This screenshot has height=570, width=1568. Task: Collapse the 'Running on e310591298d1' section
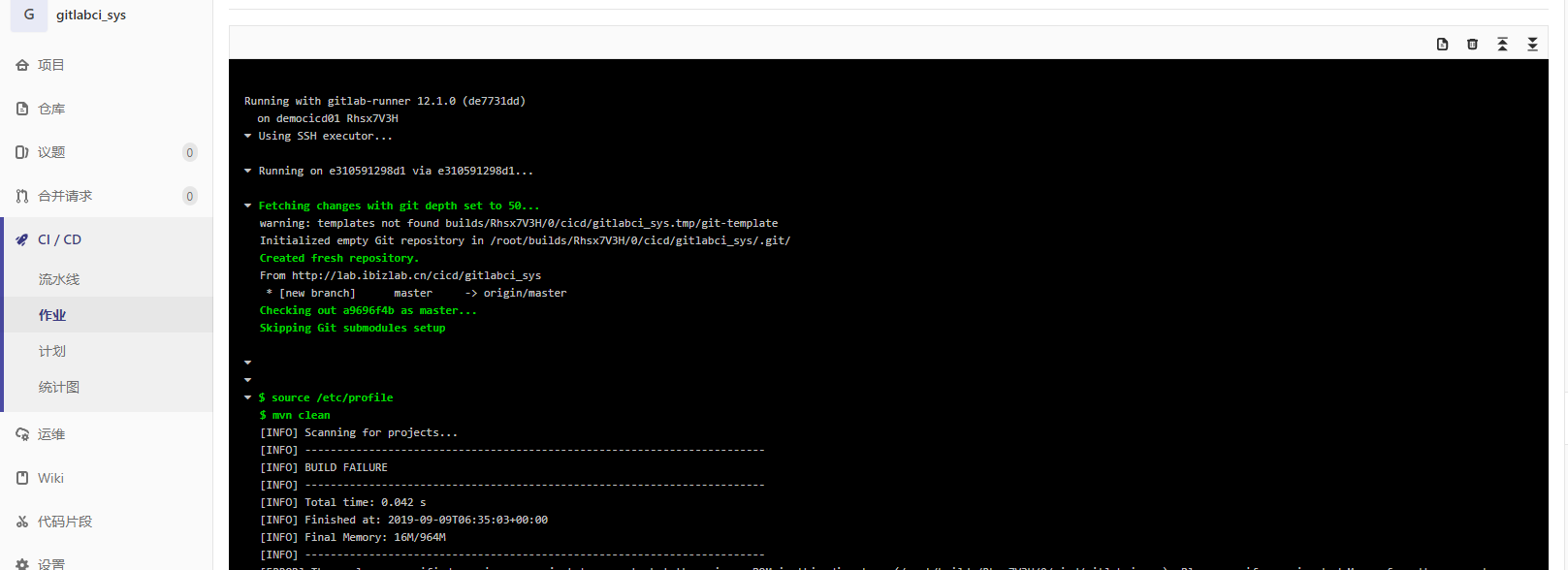(x=248, y=171)
